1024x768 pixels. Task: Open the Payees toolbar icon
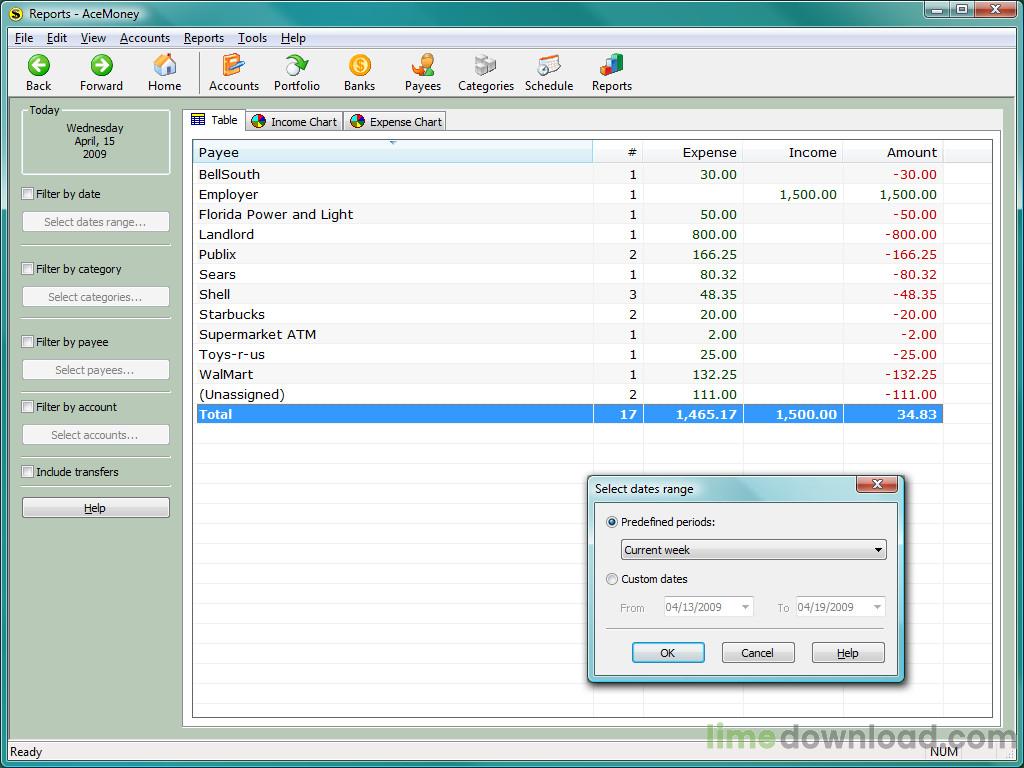point(423,65)
